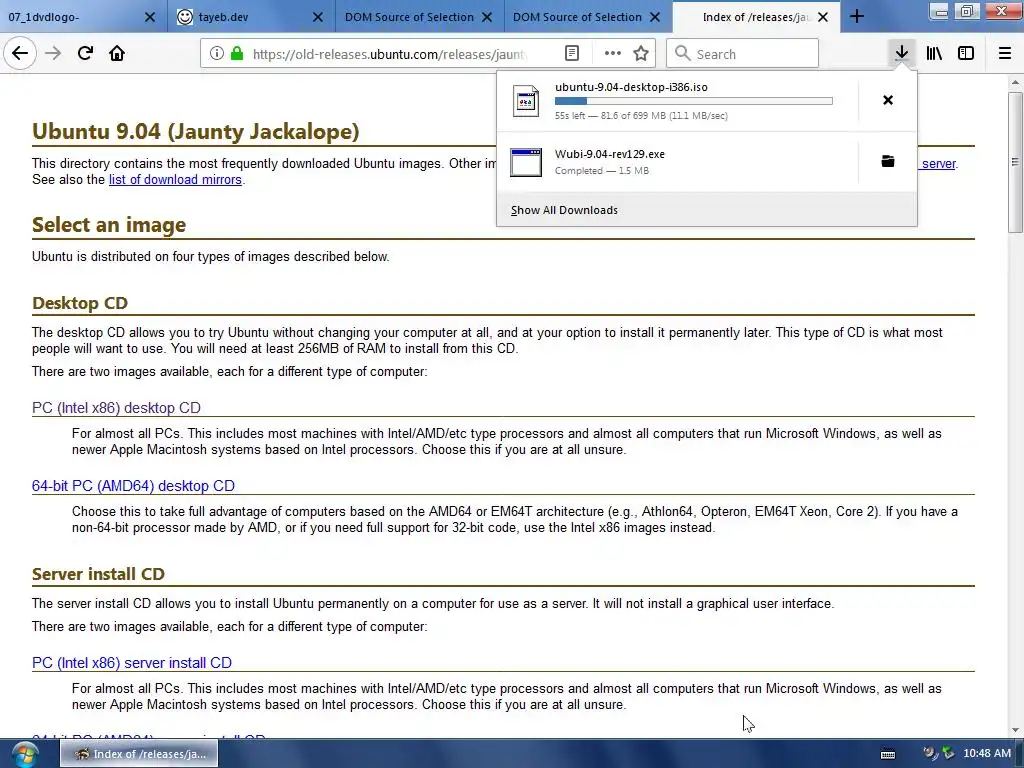Close the 07_1dvdlogo- tab
The image size is (1024, 768).
coord(150,17)
